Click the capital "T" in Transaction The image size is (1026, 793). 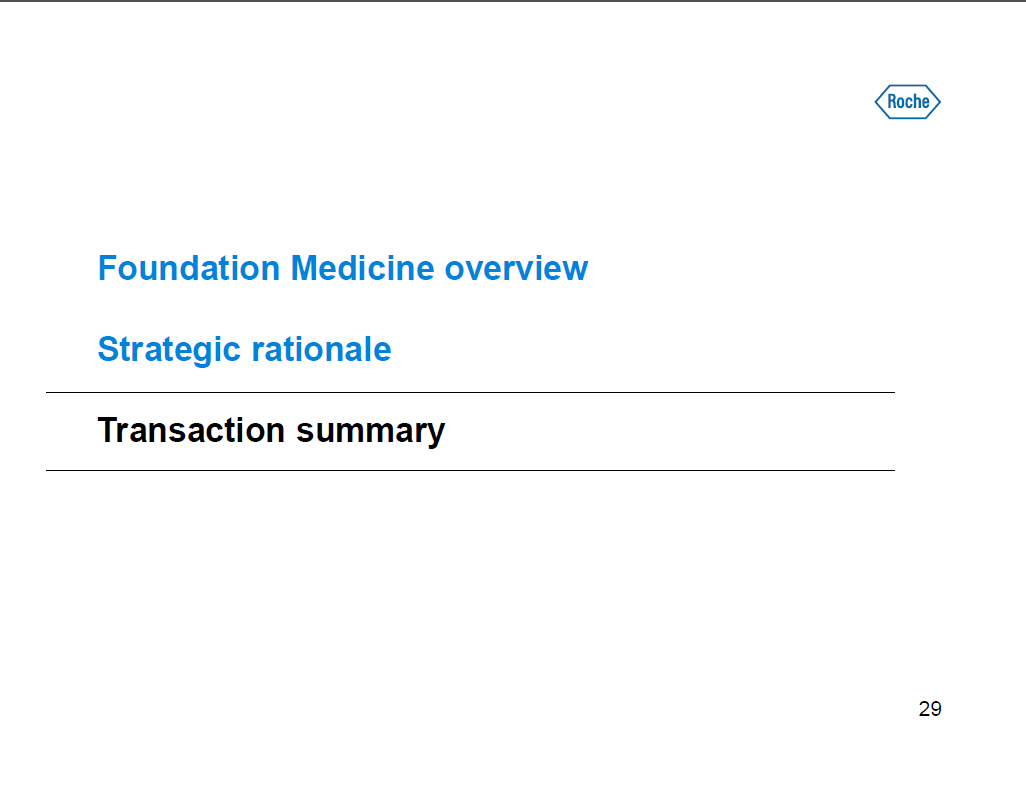[x=106, y=430]
